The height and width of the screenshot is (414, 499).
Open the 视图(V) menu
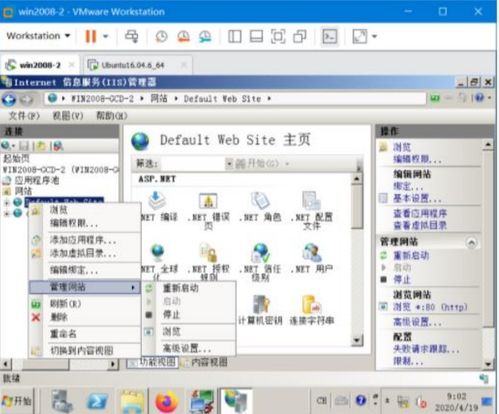[x=68, y=116]
